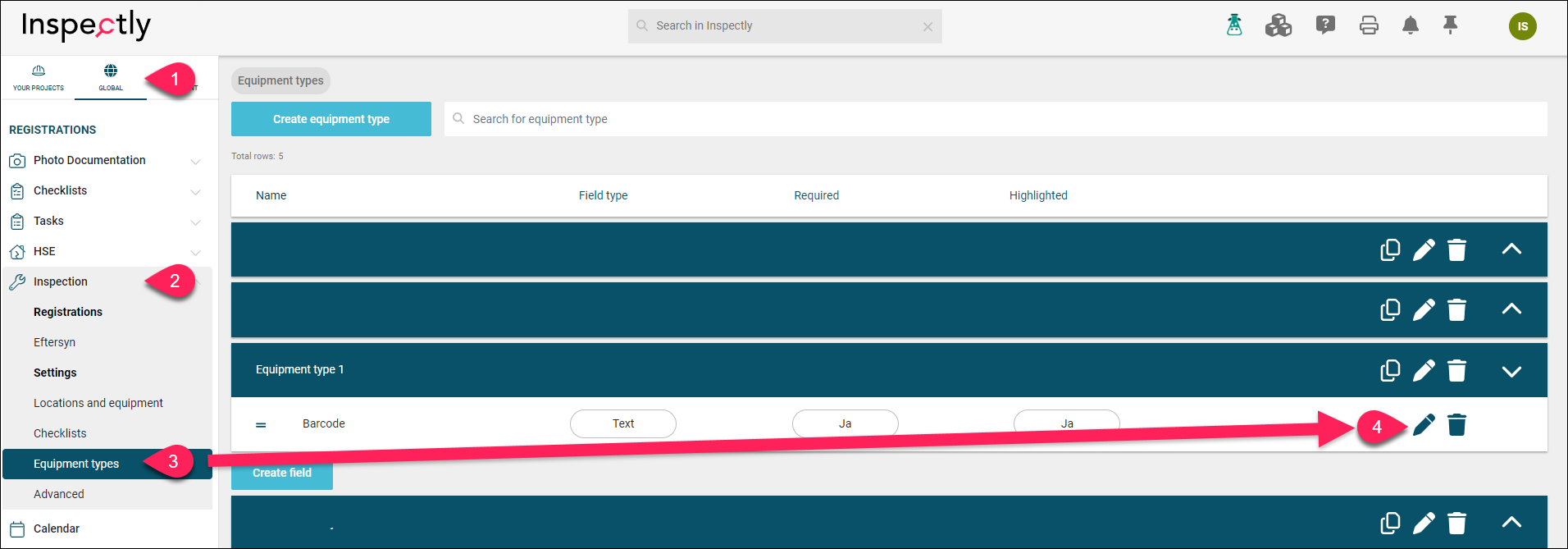Collapse Equipment type 1 chevron
1568x549 pixels.
coord(1511,371)
